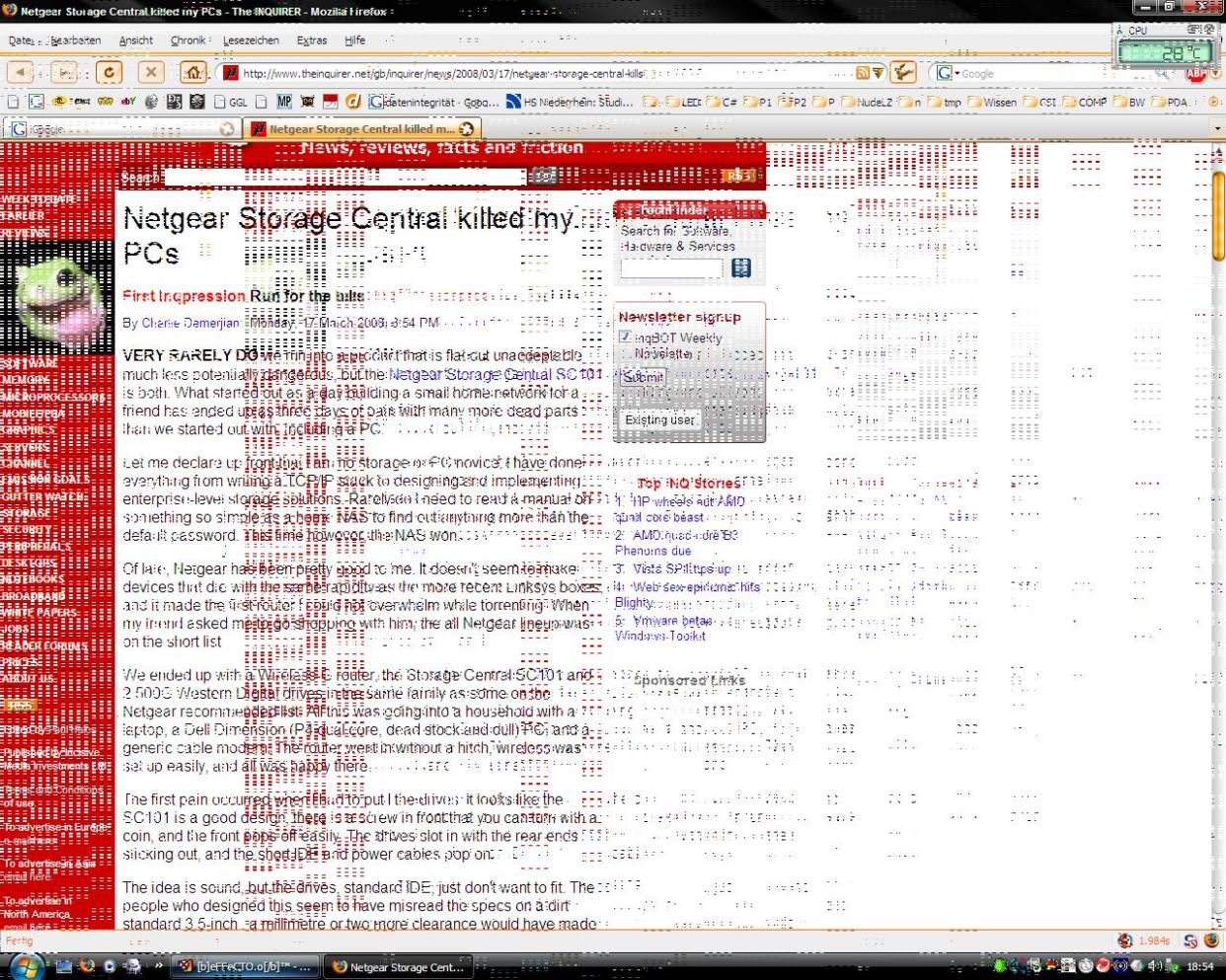Viewport: 1226px width, 980px height.
Task: Open the Datenintegrität Google bookmark
Action: point(434,102)
